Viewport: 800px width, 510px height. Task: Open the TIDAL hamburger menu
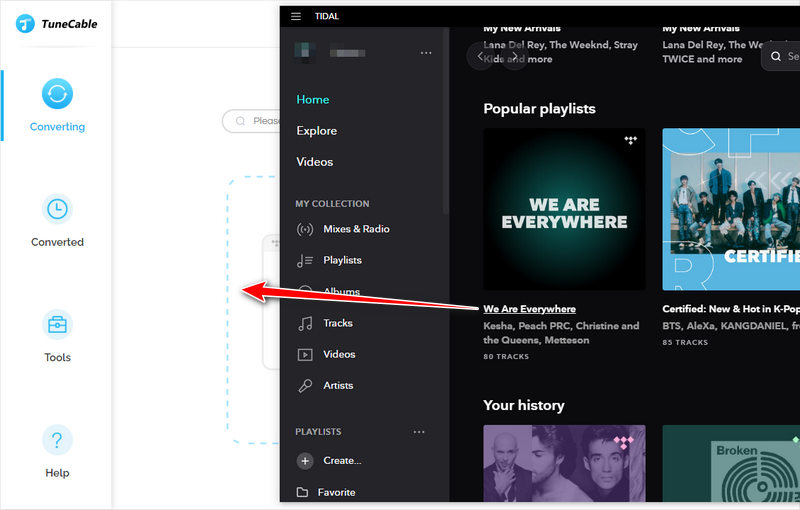click(296, 16)
